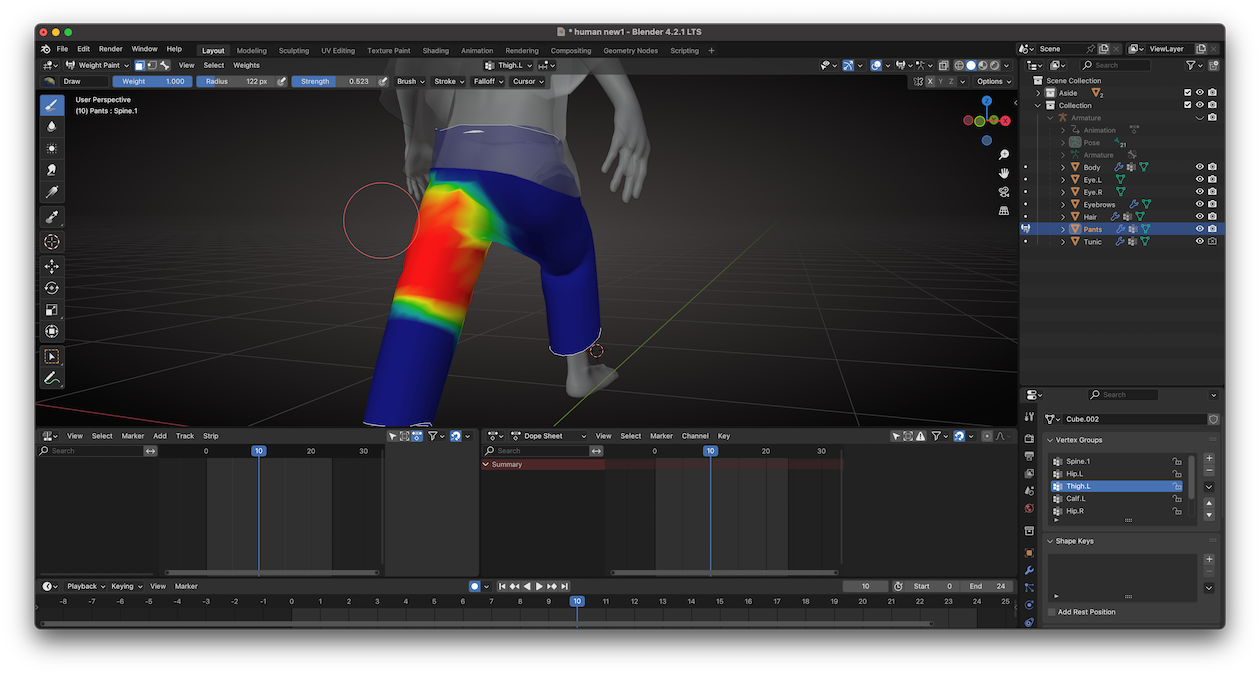Enable the Add Rest Position checkbox

click(x=1051, y=612)
